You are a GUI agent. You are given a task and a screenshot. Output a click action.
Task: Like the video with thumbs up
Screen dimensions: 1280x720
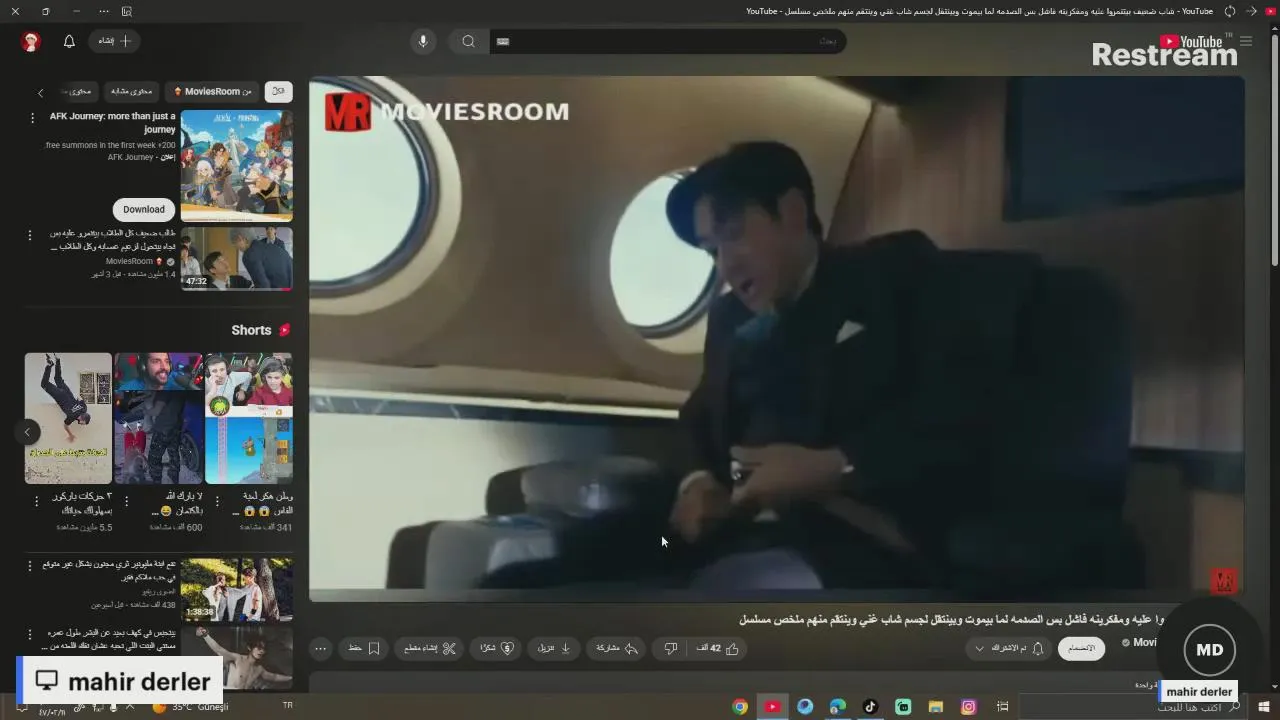click(718, 648)
